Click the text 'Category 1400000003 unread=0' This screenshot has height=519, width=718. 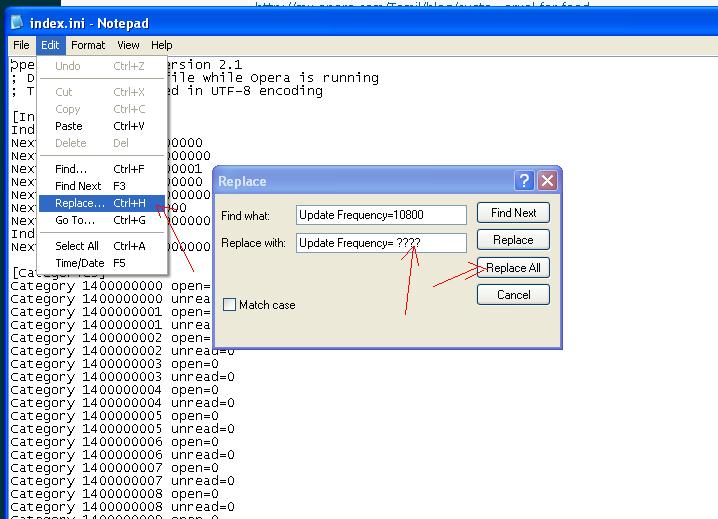(x=122, y=377)
